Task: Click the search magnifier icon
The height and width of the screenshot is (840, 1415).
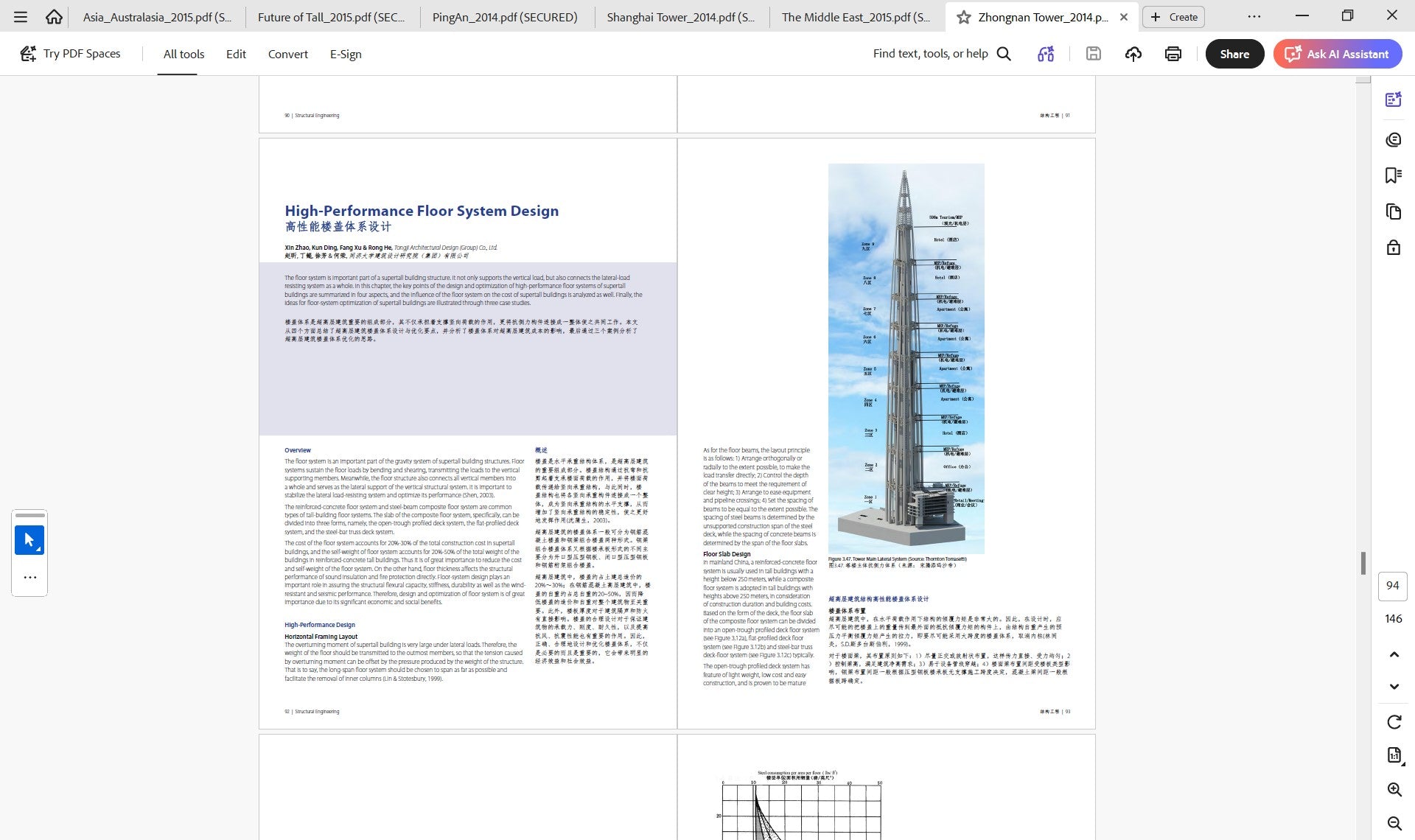Action: pyautogui.click(x=1004, y=54)
